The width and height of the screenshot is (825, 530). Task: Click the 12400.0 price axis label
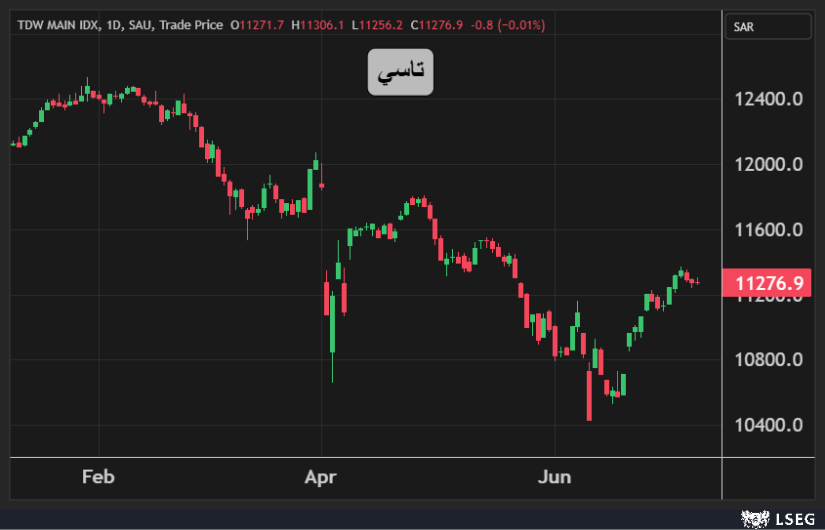coord(769,99)
